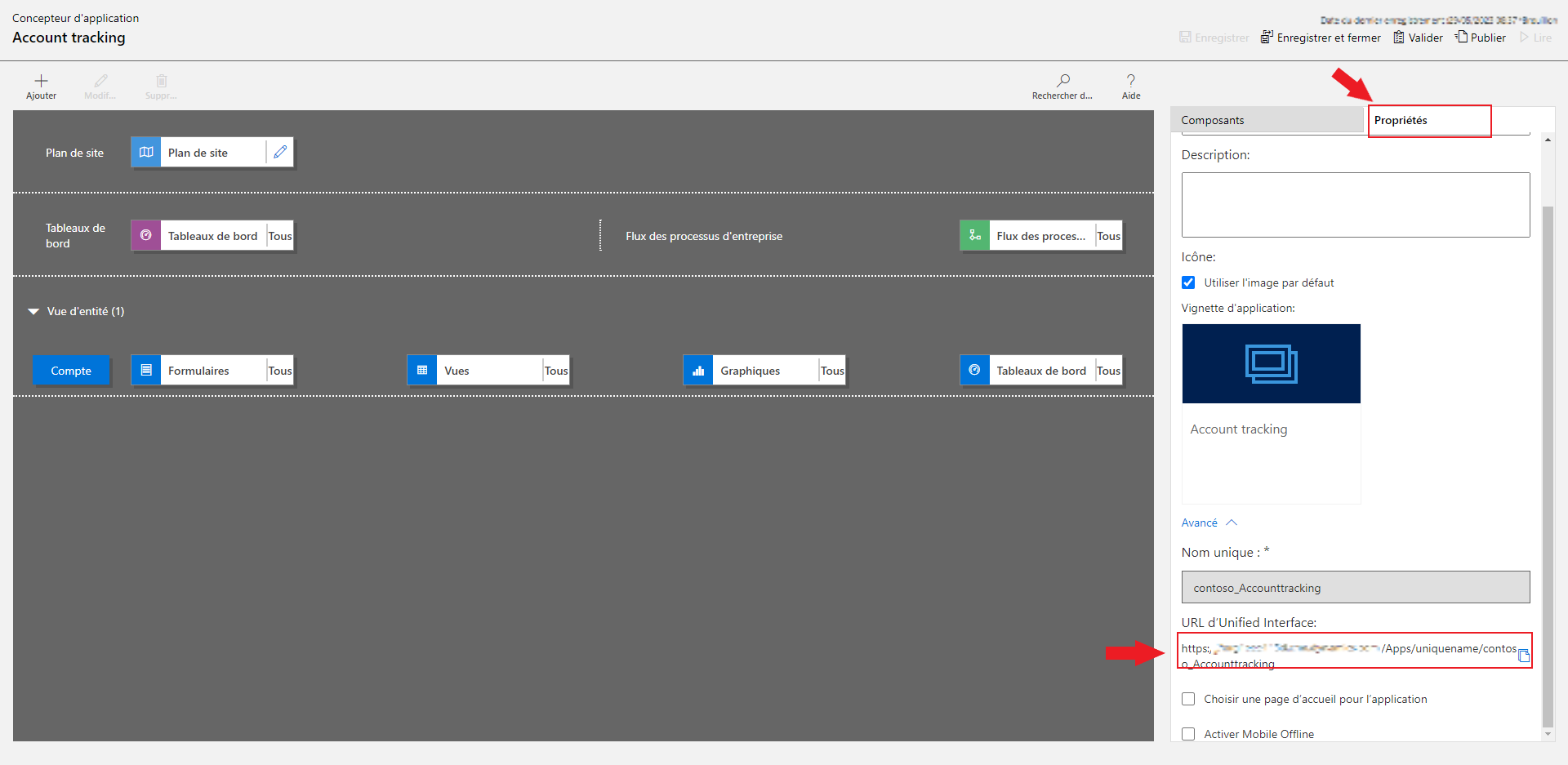Viewport: 1568px width, 765px height.
Task: Collapse the Avancé section chevron
Action: point(1232,523)
